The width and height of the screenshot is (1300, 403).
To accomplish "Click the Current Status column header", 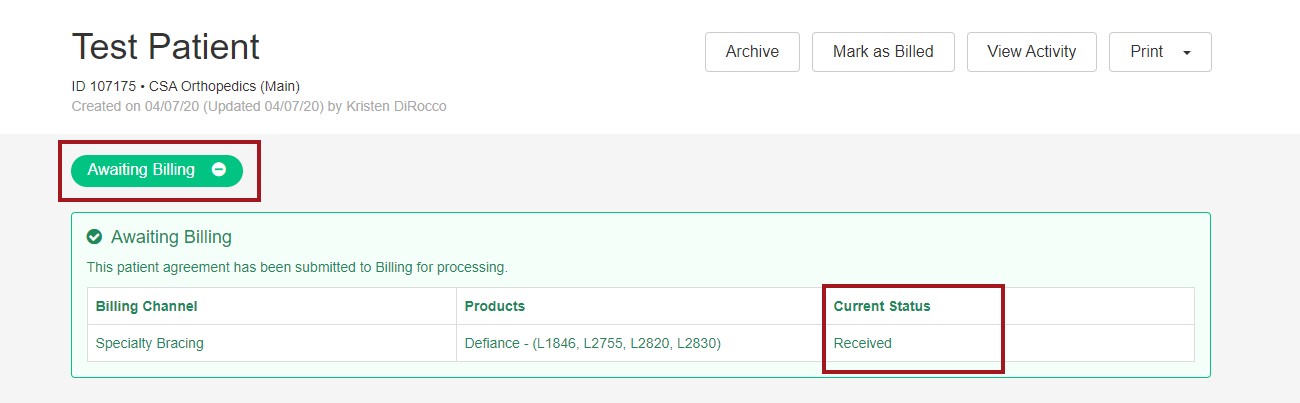I will coord(882,306).
